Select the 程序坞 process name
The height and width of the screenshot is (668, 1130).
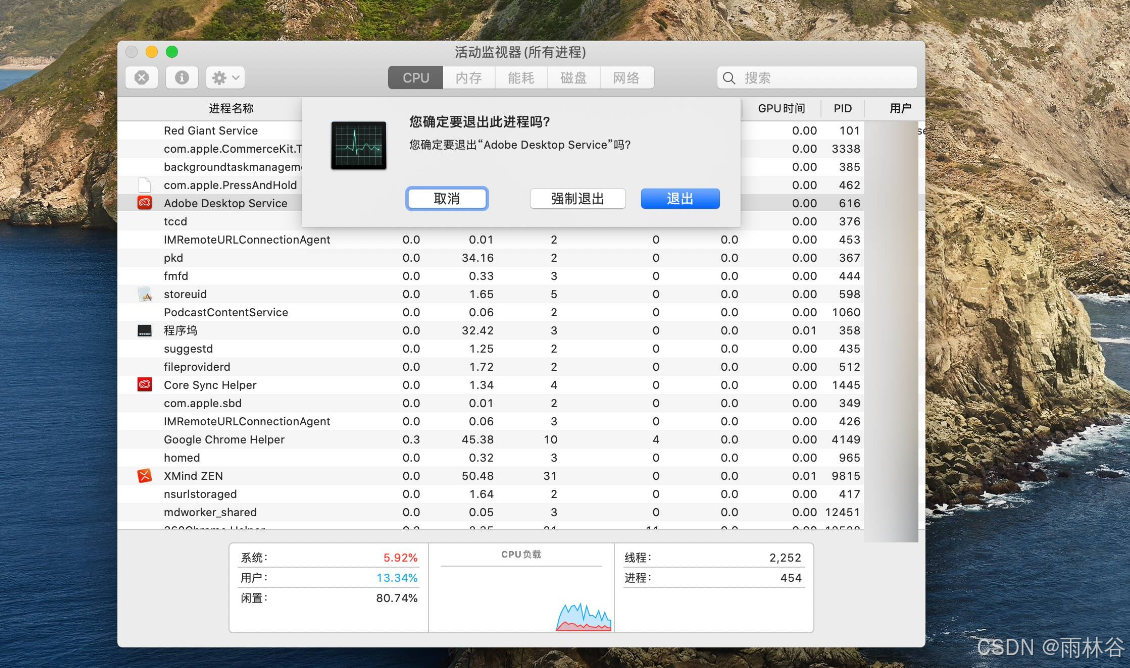pos(180,330)
